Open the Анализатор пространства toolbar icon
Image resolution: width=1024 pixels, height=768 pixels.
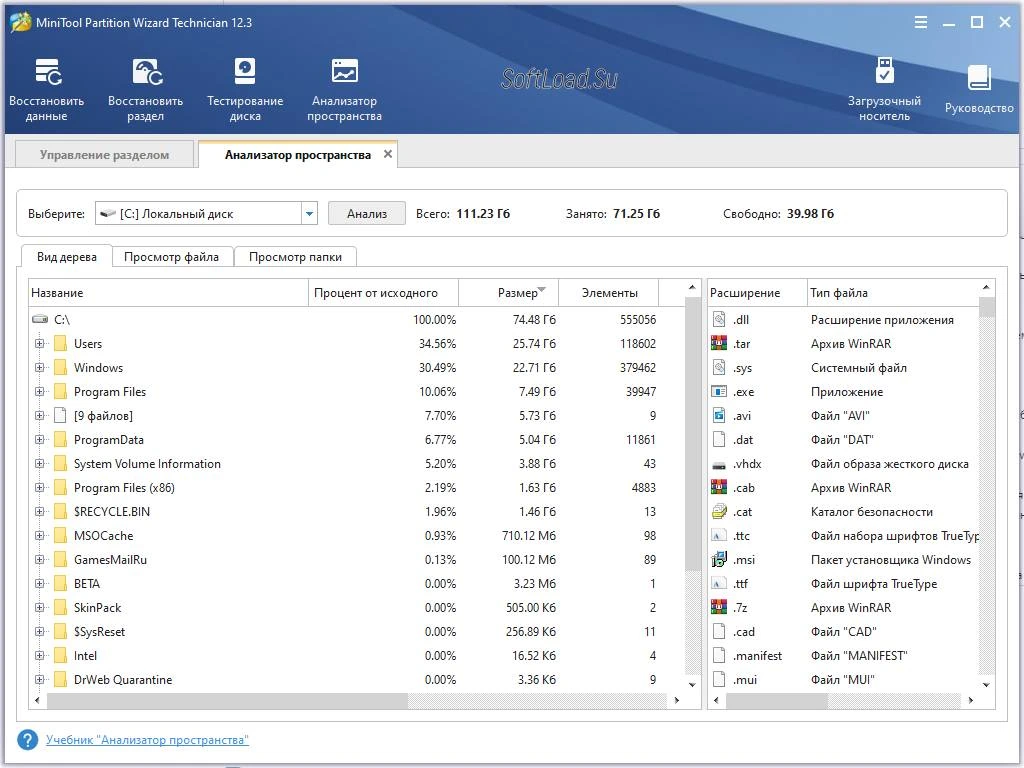344,89
